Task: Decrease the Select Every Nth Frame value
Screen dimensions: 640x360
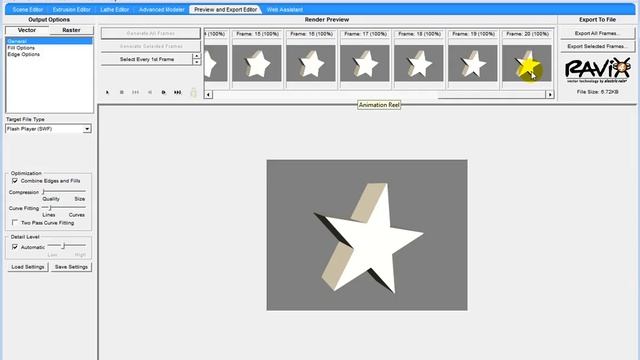Action: click(x=197, y=62)
